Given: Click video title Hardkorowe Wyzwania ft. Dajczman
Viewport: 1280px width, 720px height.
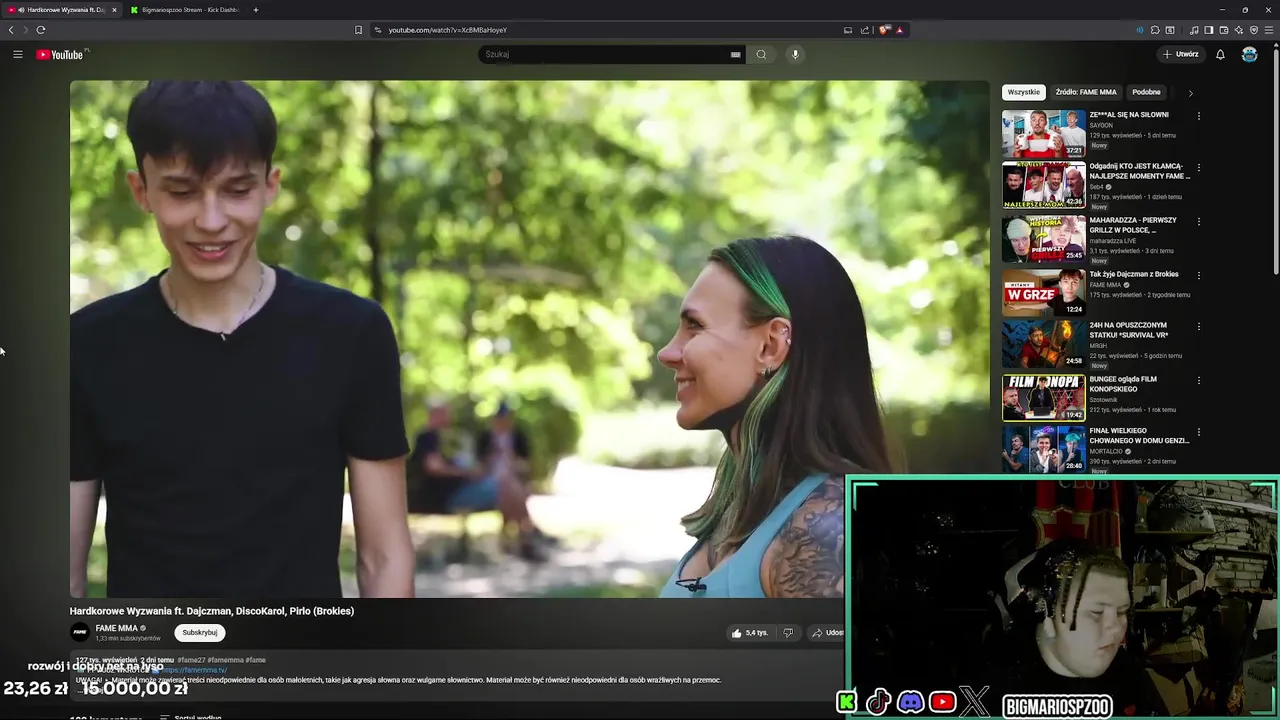Looking at the screenshot, I should pos(212,611).
